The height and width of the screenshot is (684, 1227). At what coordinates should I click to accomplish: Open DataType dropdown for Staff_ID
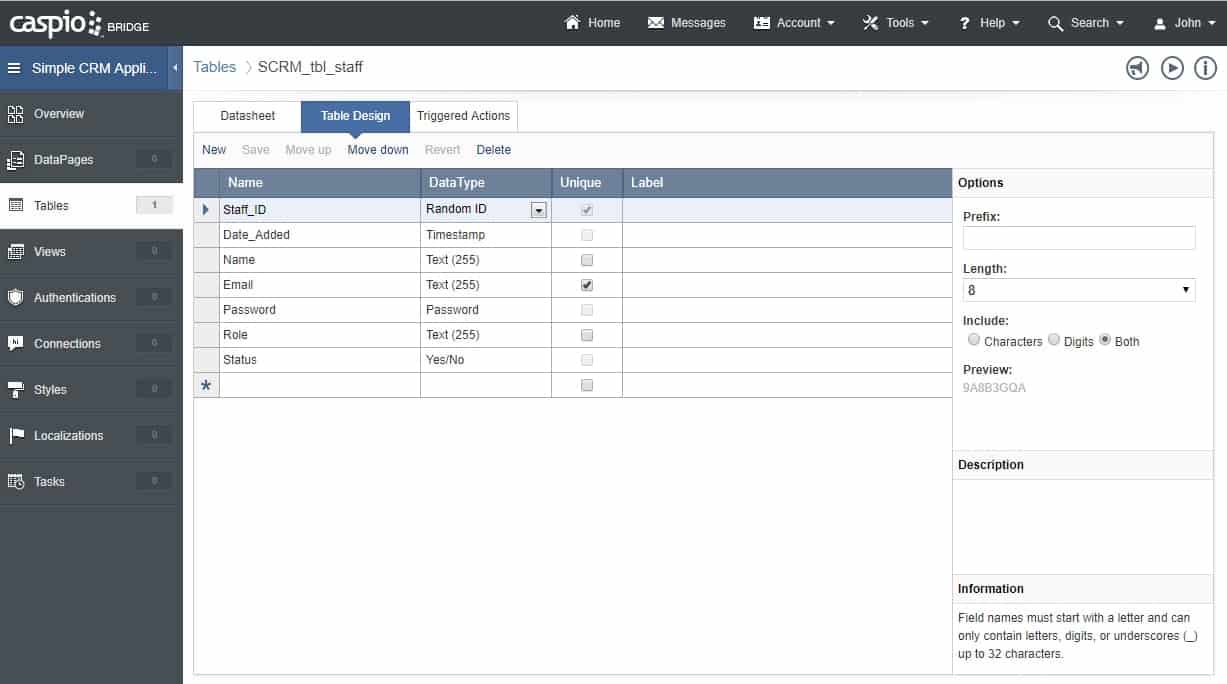539,210
